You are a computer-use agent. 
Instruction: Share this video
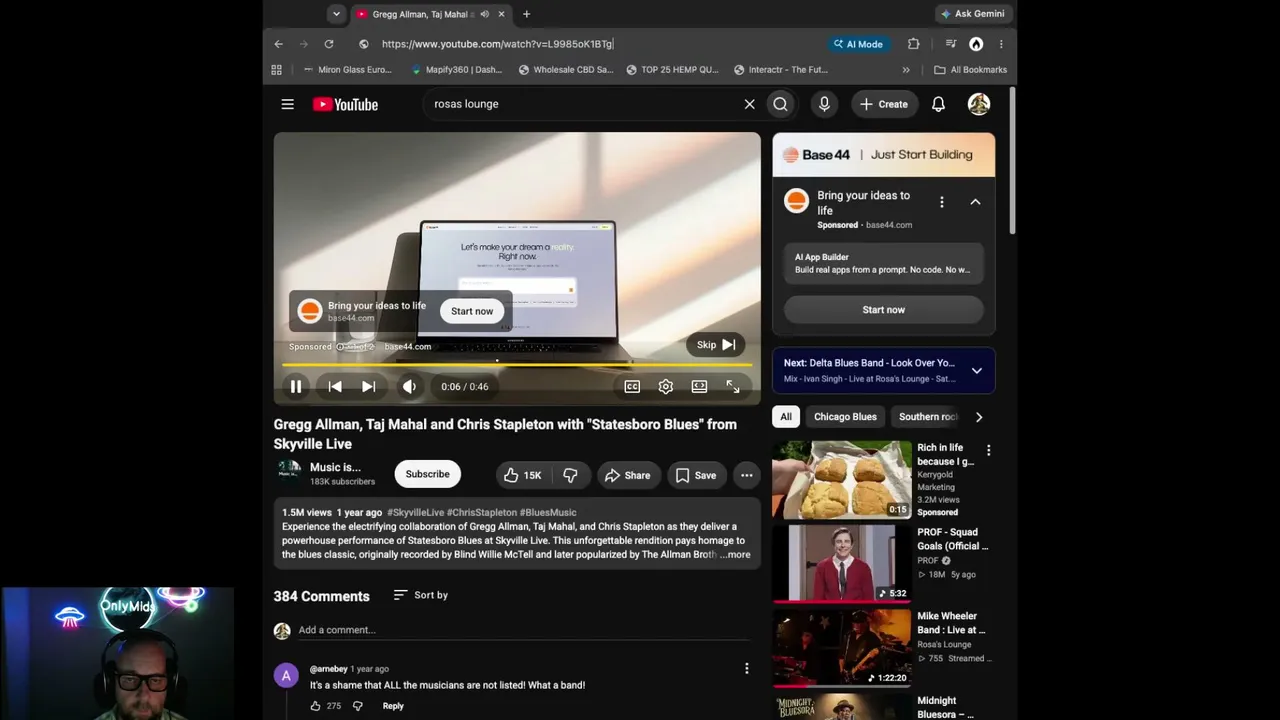coord(627,475)
